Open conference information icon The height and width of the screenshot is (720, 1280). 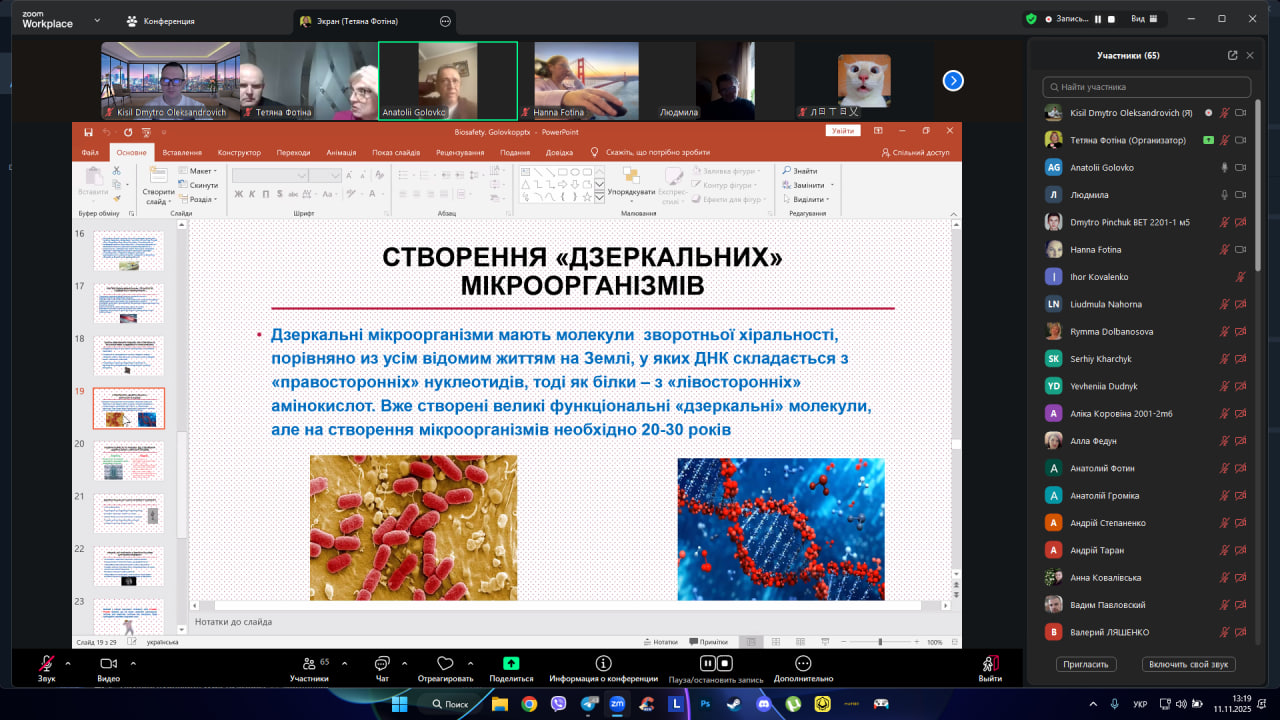pyautogui.click(x=603, y=664)
